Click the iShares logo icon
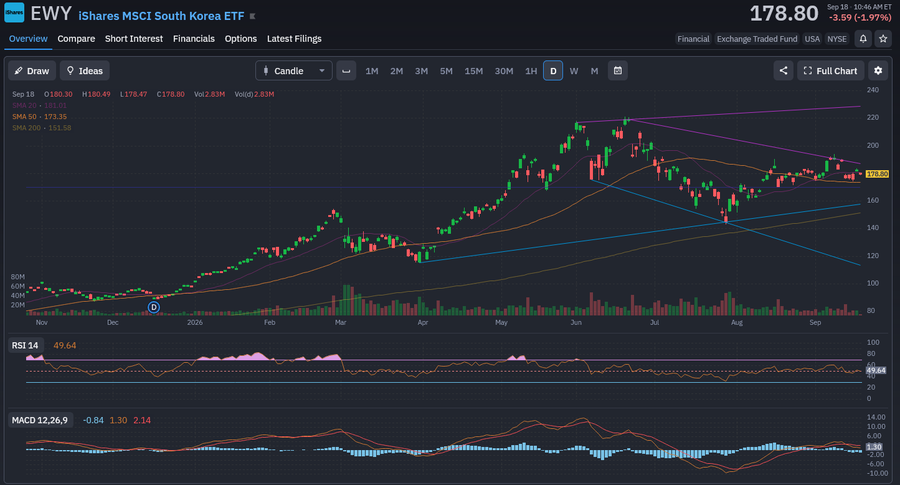 tap(14, 13)
